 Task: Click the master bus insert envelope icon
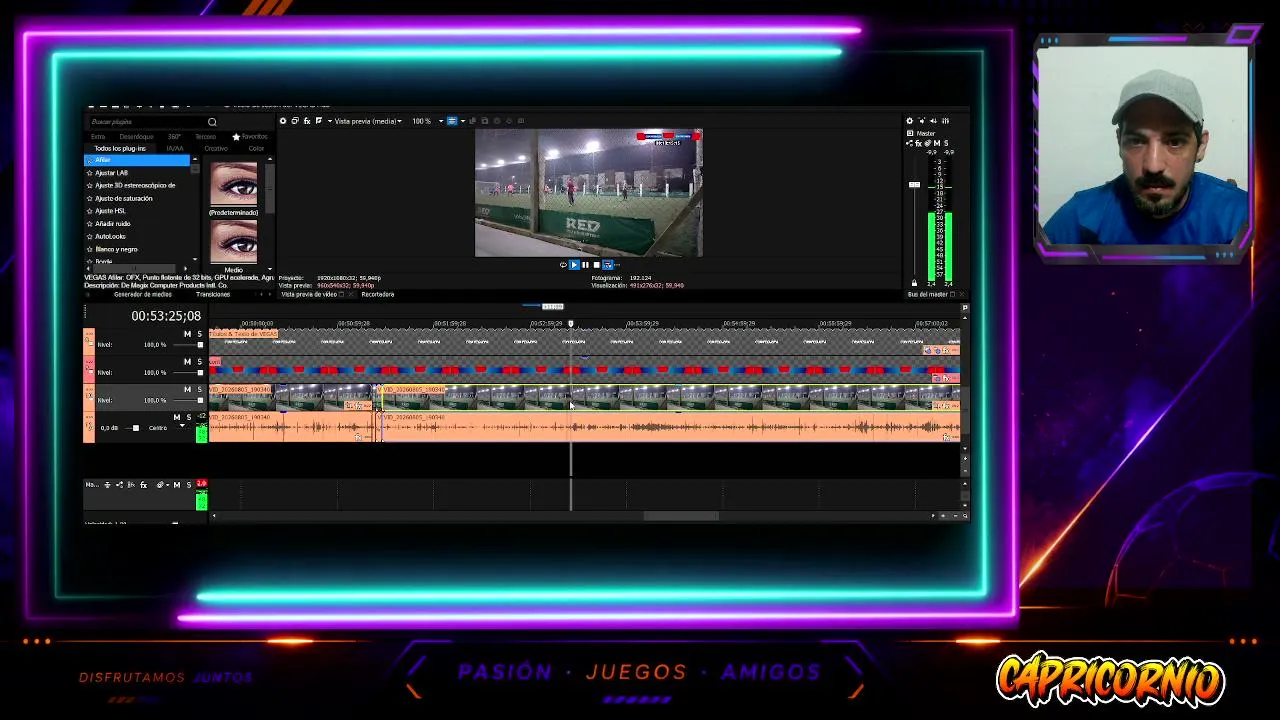coord(119,485)
